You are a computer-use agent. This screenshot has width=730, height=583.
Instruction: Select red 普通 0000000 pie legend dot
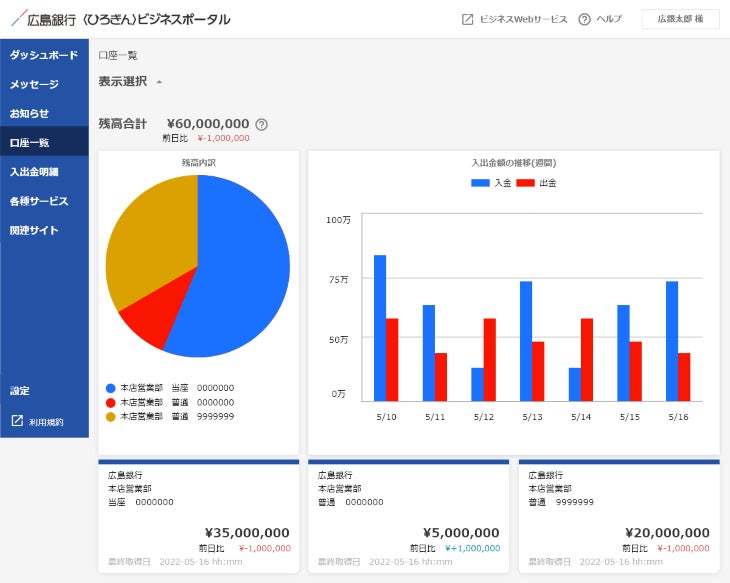pyautogui.click(x=110, y=402)
